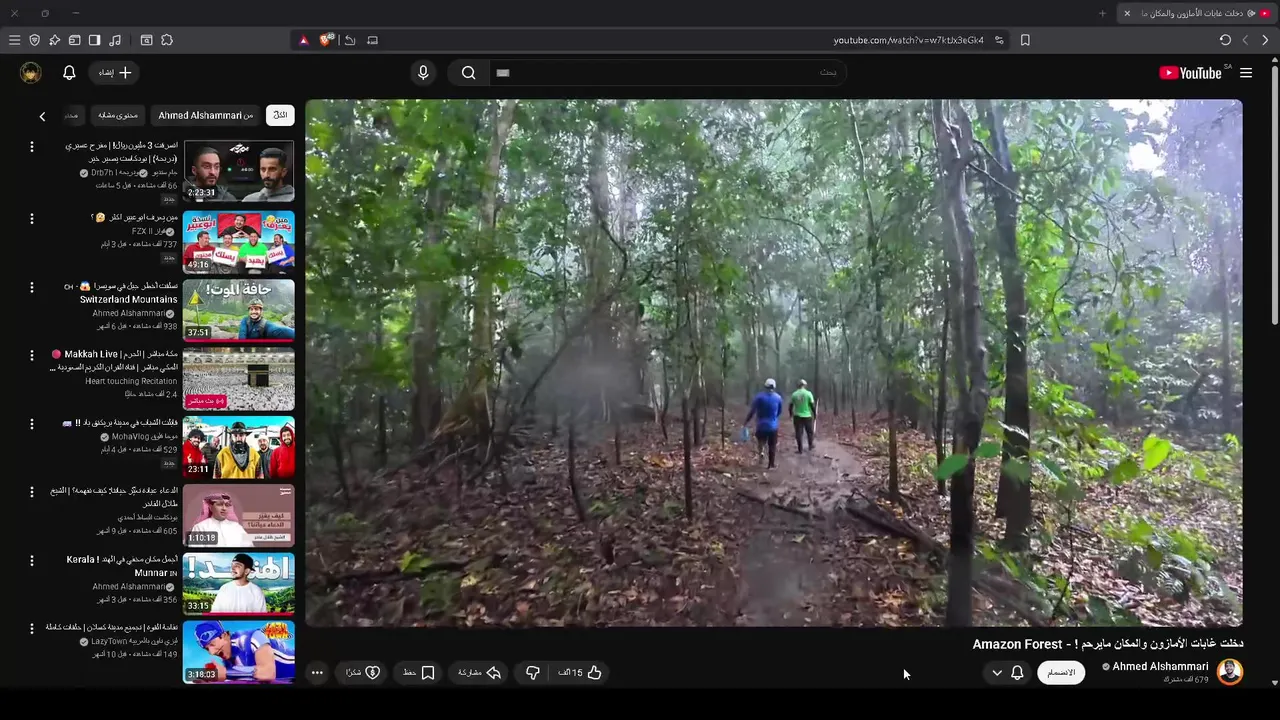Image resolution: width=1280 pixels, height=720 pixels.
Task: Save the video to a playlist
Action: tap(419, 673)
